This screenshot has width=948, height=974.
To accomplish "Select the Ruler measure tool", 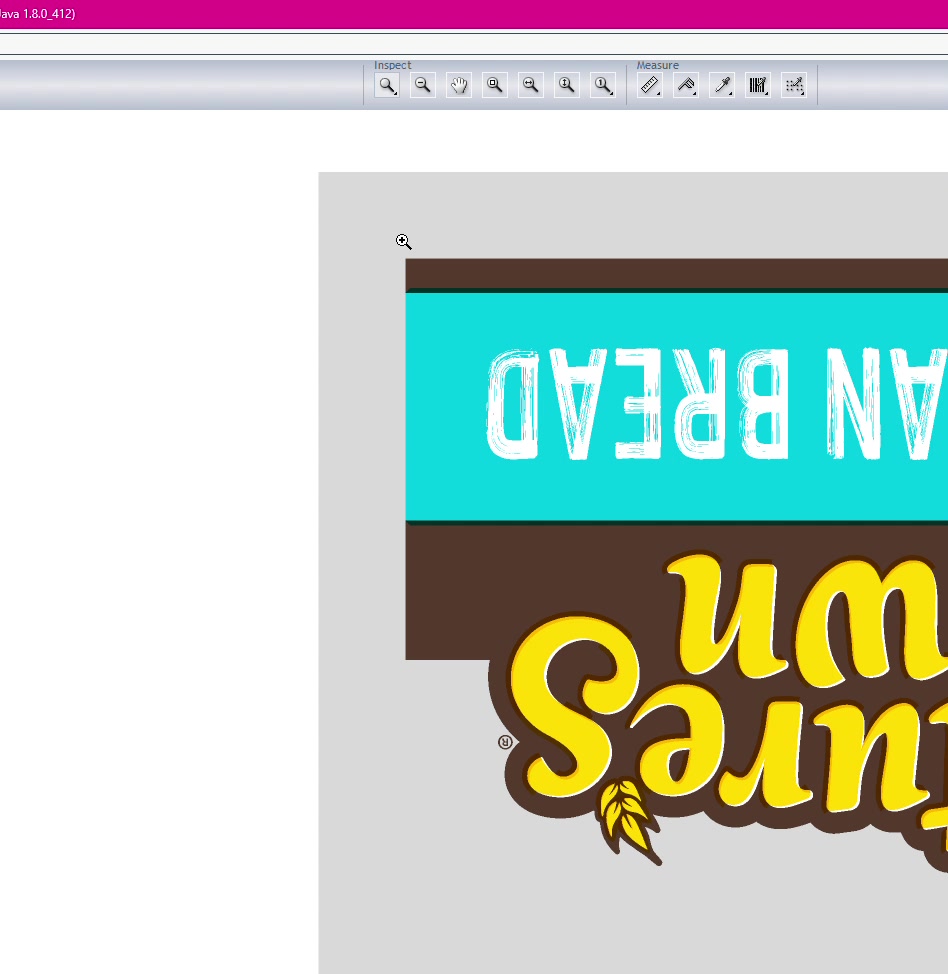I will coord(649,86).
